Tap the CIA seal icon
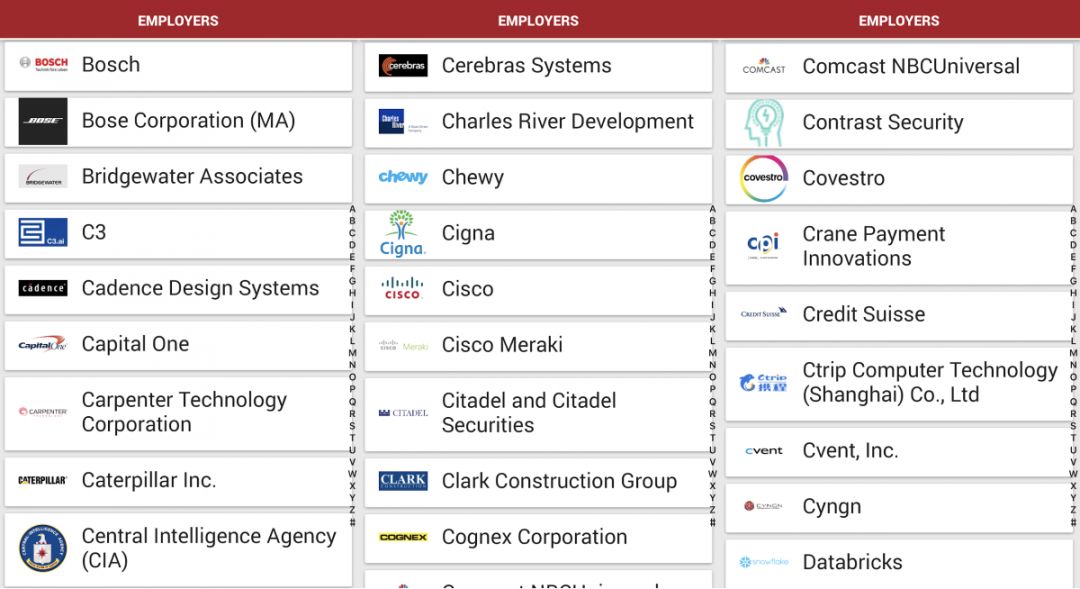 [x=43, y=548]
